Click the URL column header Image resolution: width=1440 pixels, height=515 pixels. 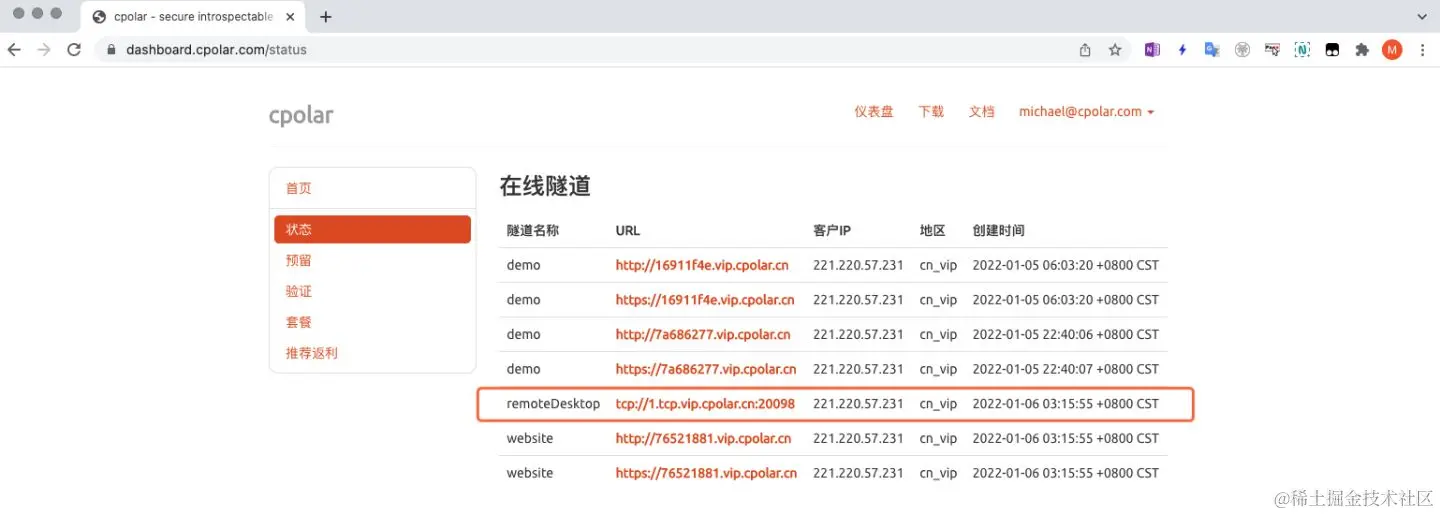[628, 231]
